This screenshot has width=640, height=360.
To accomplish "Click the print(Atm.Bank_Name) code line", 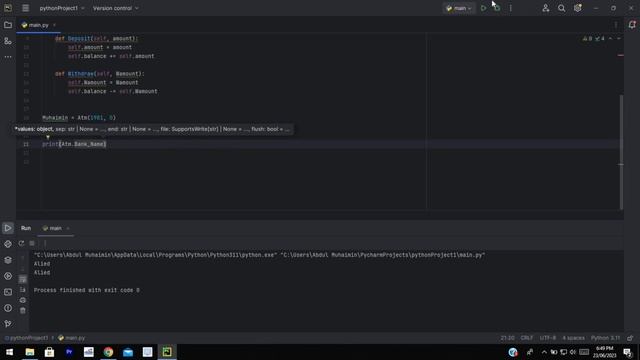I will click(74, 144).
